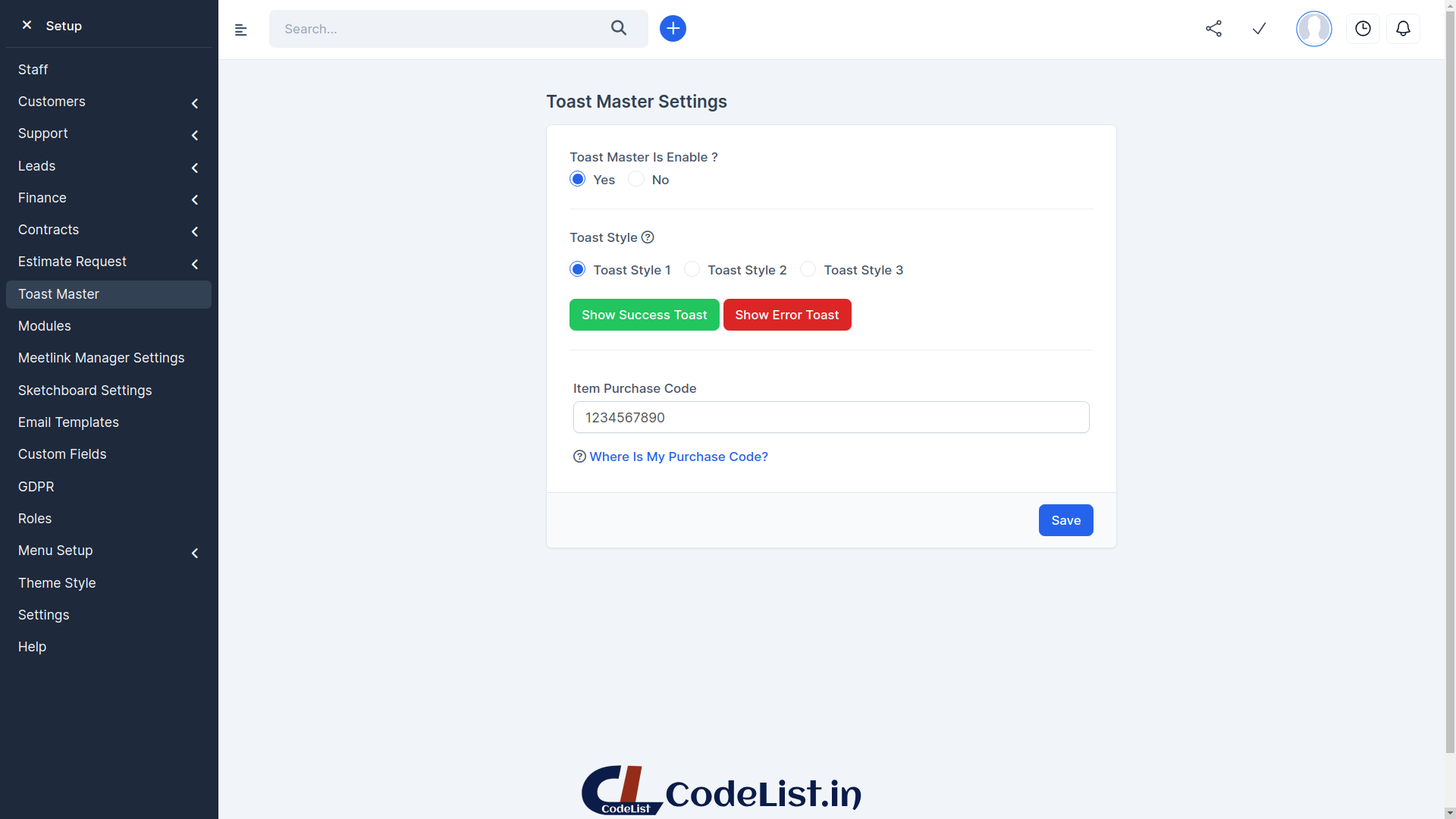Screen dimensions: 1456x819
Task: Click Show Success Toast button
Action: 644,314
